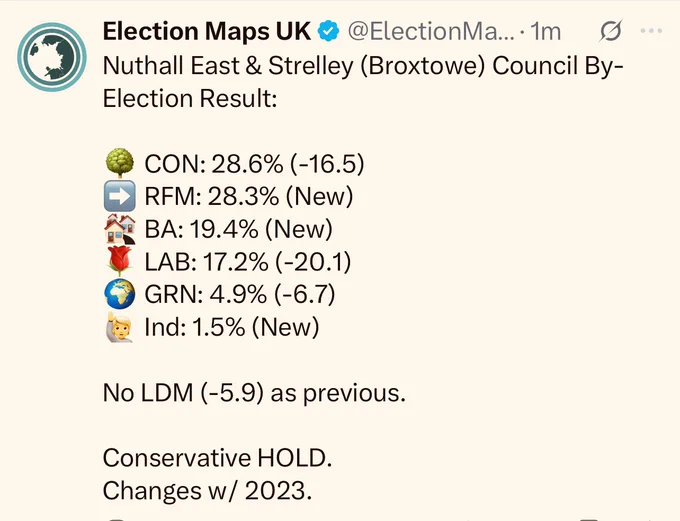Click the 1m timestamp
680x521 pixels.
click(x=546, y=31)
